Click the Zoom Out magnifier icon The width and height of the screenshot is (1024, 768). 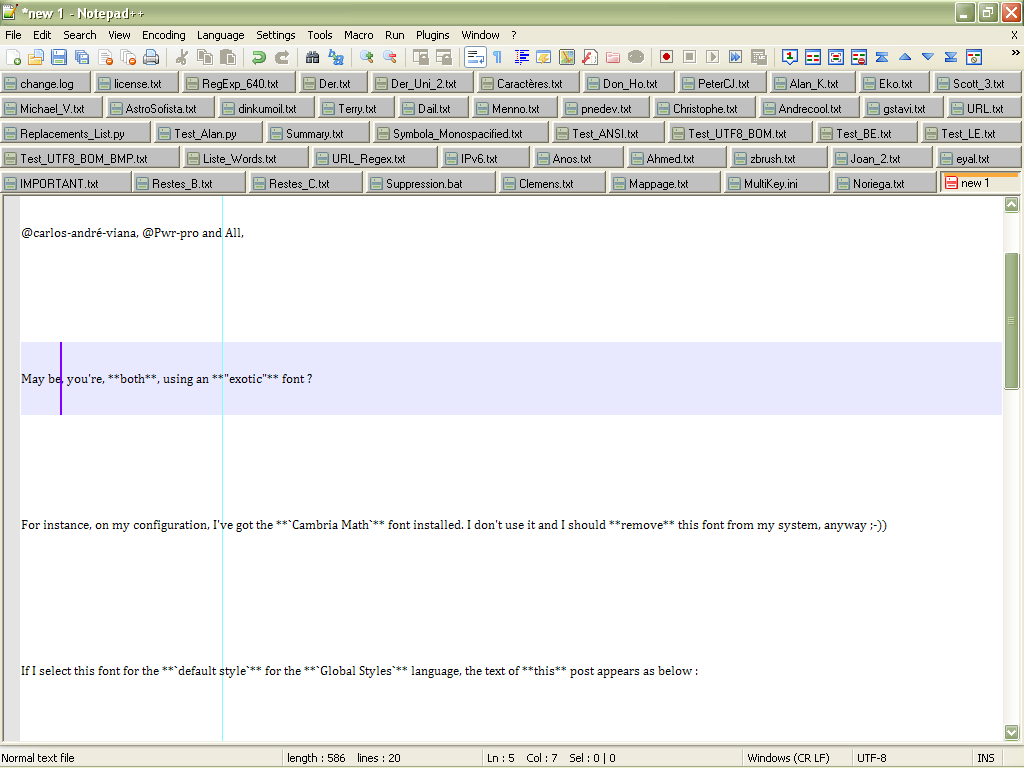point(390,57)
